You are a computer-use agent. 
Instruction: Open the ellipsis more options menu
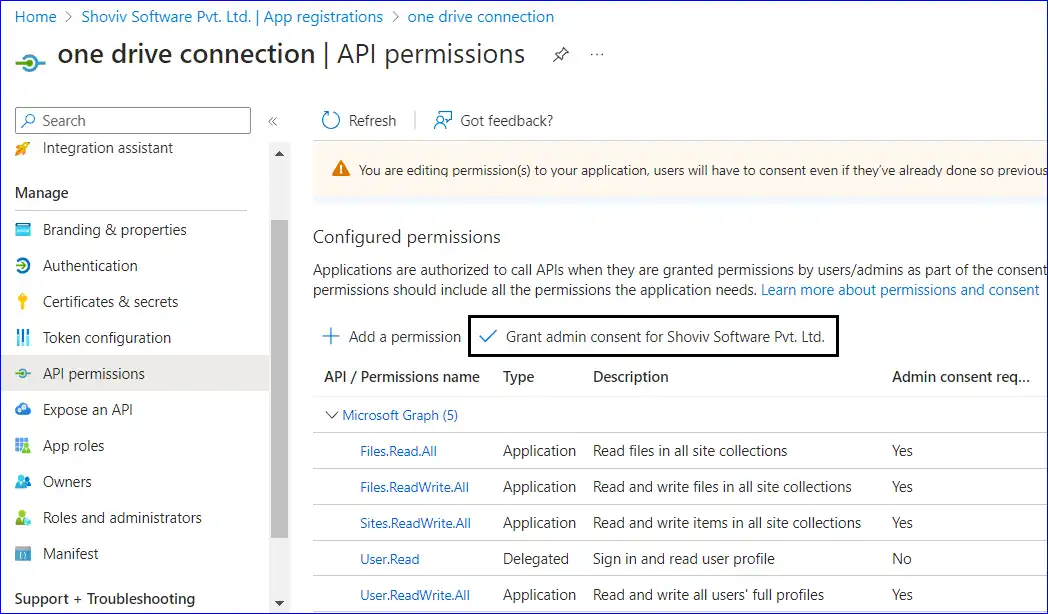(x=597, y=55)
